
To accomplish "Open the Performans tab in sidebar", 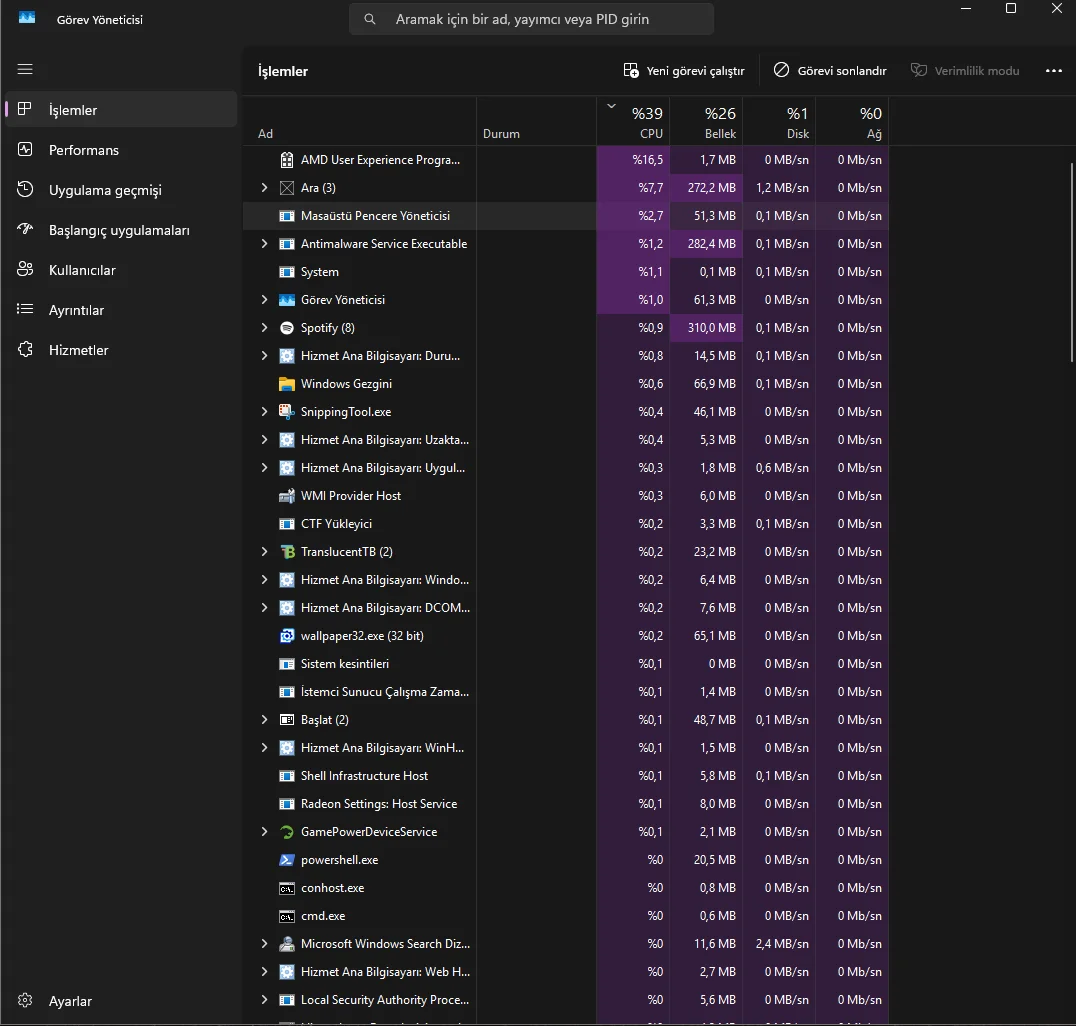I will click(84, 150).
